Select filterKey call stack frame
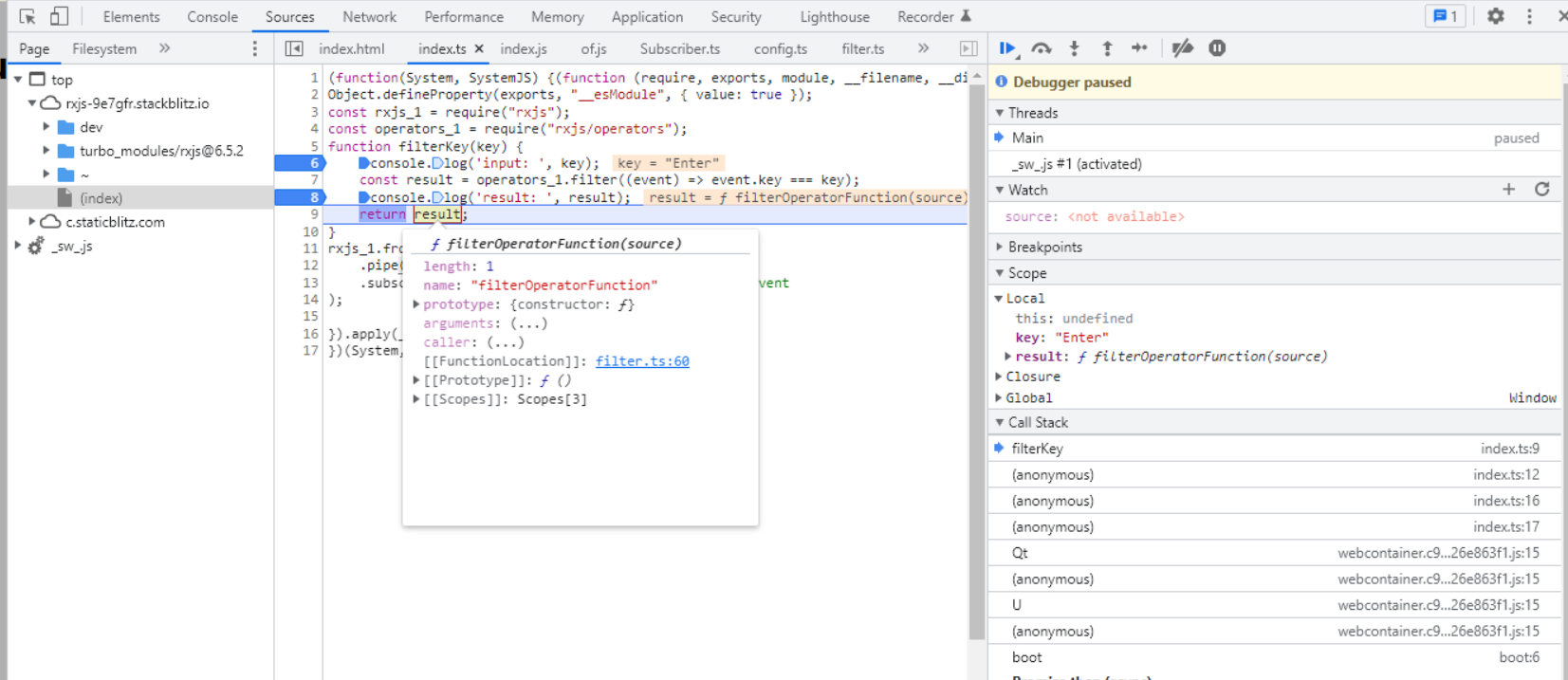Viewport: 1568px width, 680px height. point(1274,449)
